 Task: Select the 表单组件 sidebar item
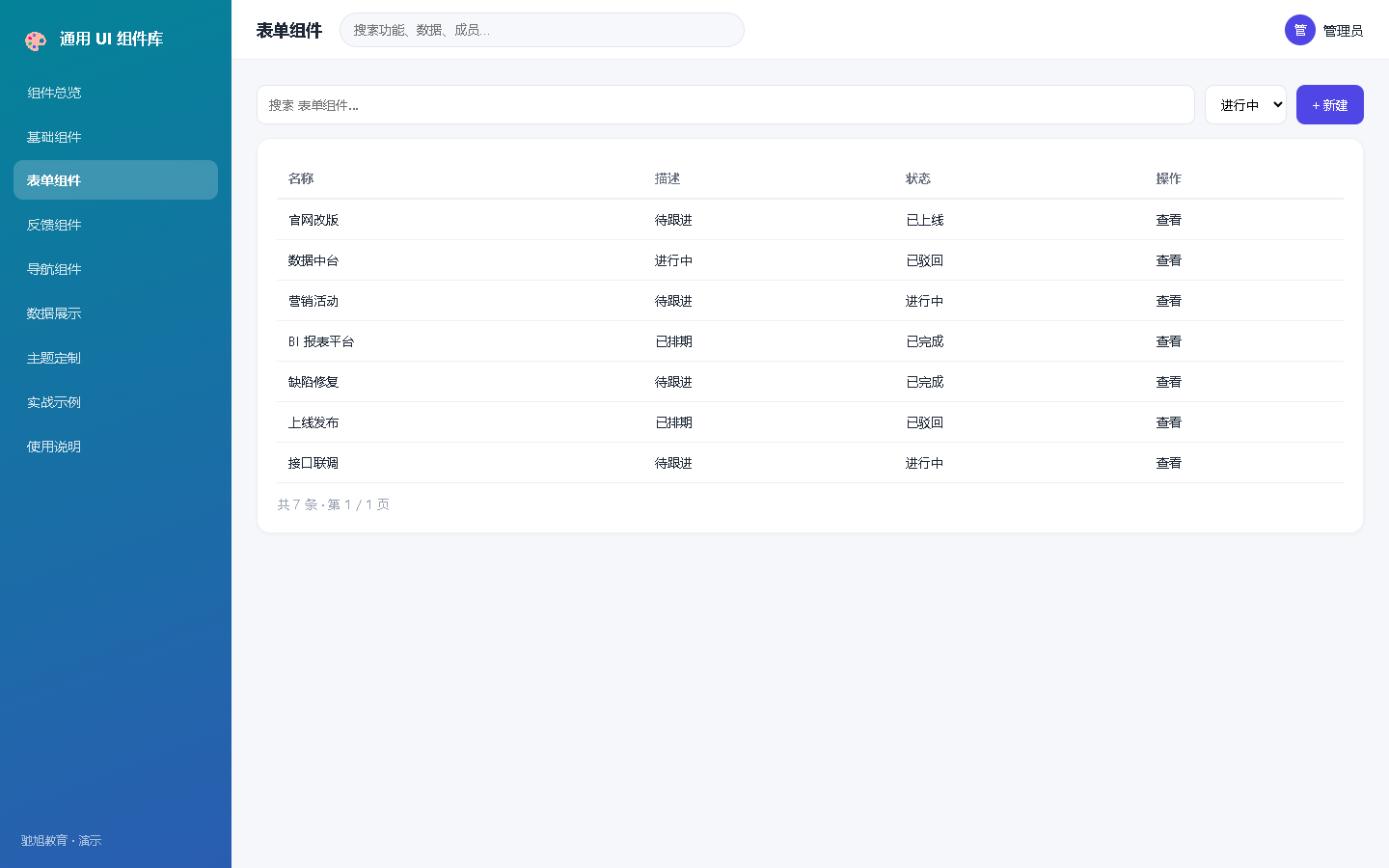click(x=116, y=180)
